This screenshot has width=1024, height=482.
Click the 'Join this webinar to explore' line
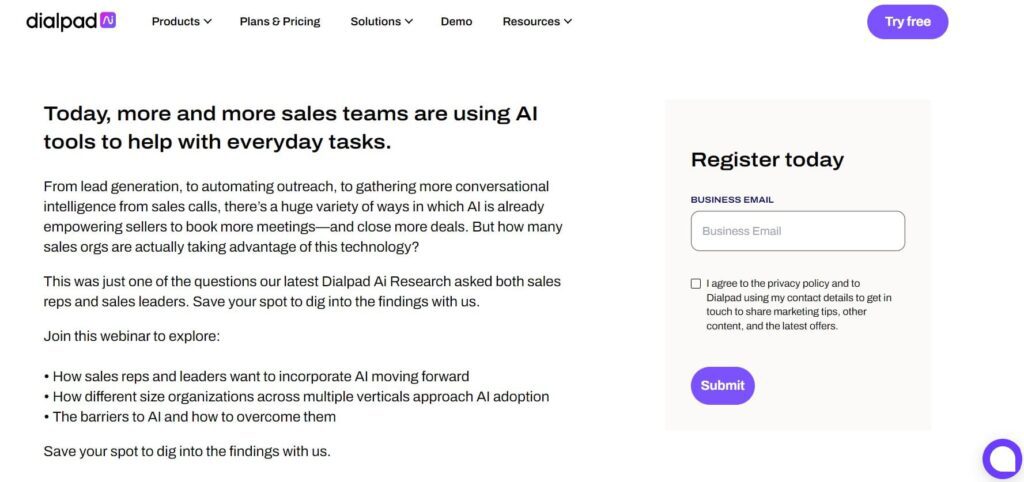coord(132,337)
